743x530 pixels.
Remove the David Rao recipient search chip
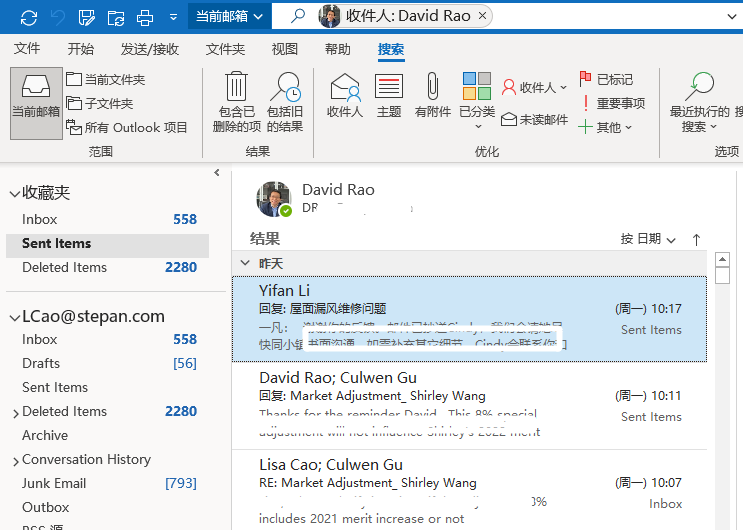(483, 16)
